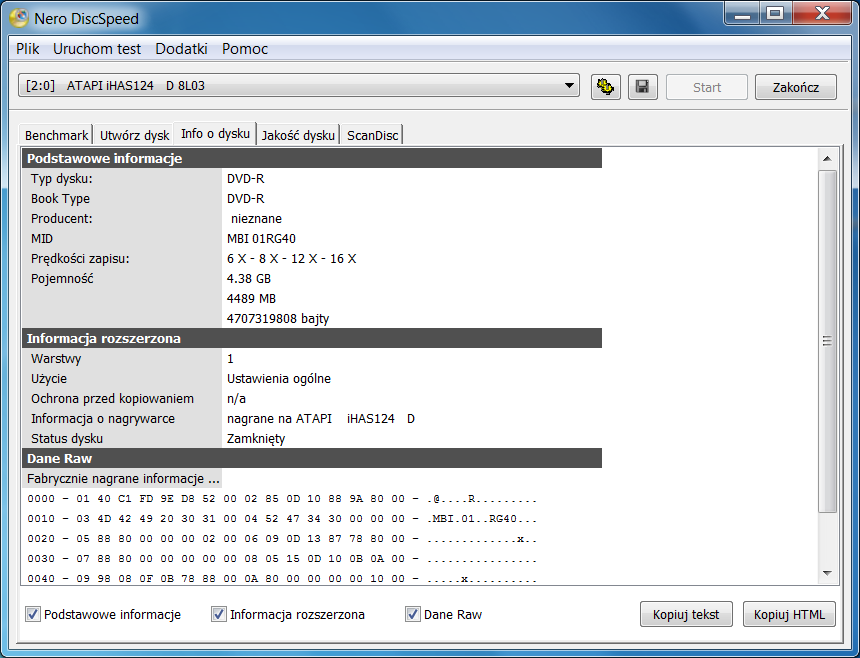Click the Informacja rozszerzona section header

pyautogui.click(x=312, y=338)
